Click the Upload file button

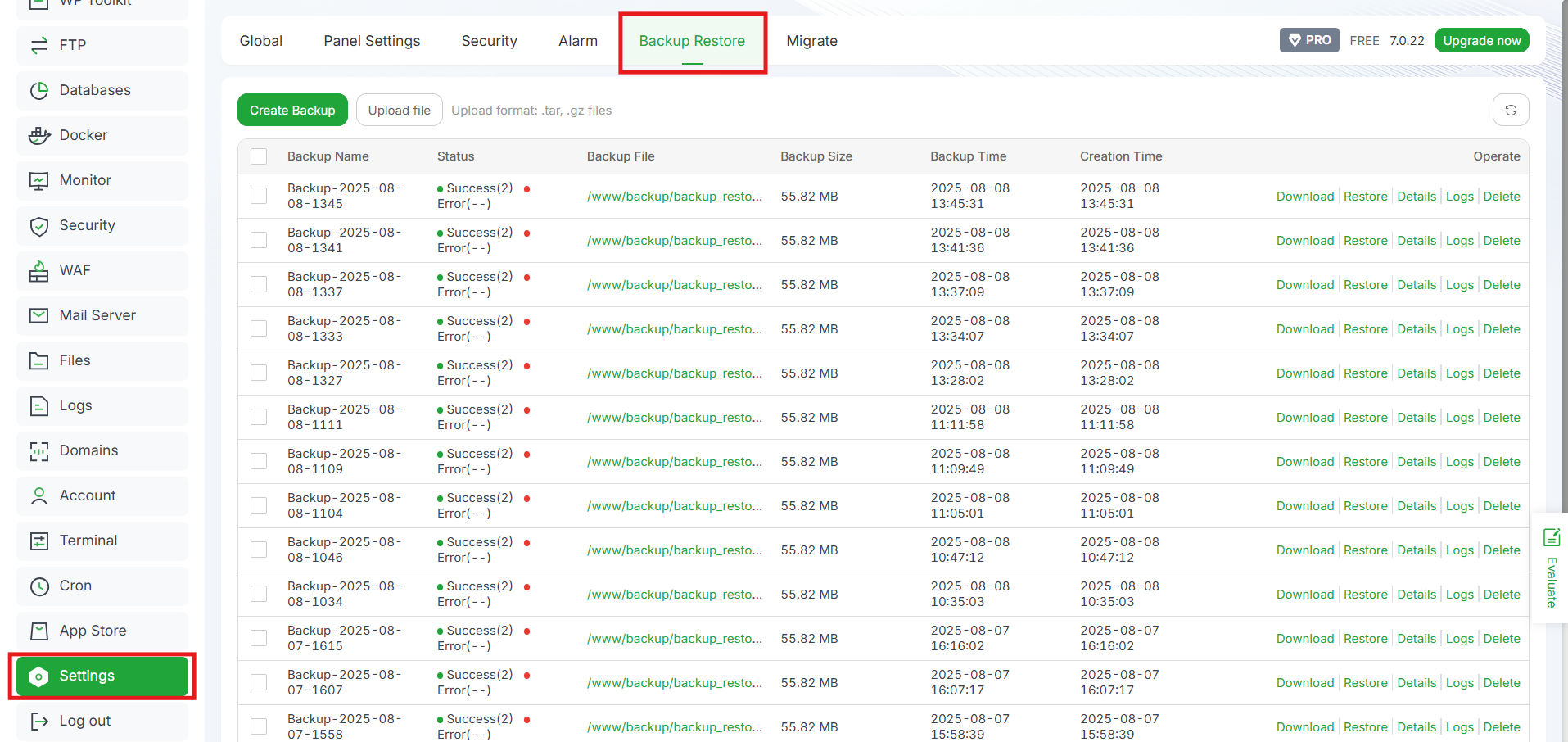tap(399, 109)
